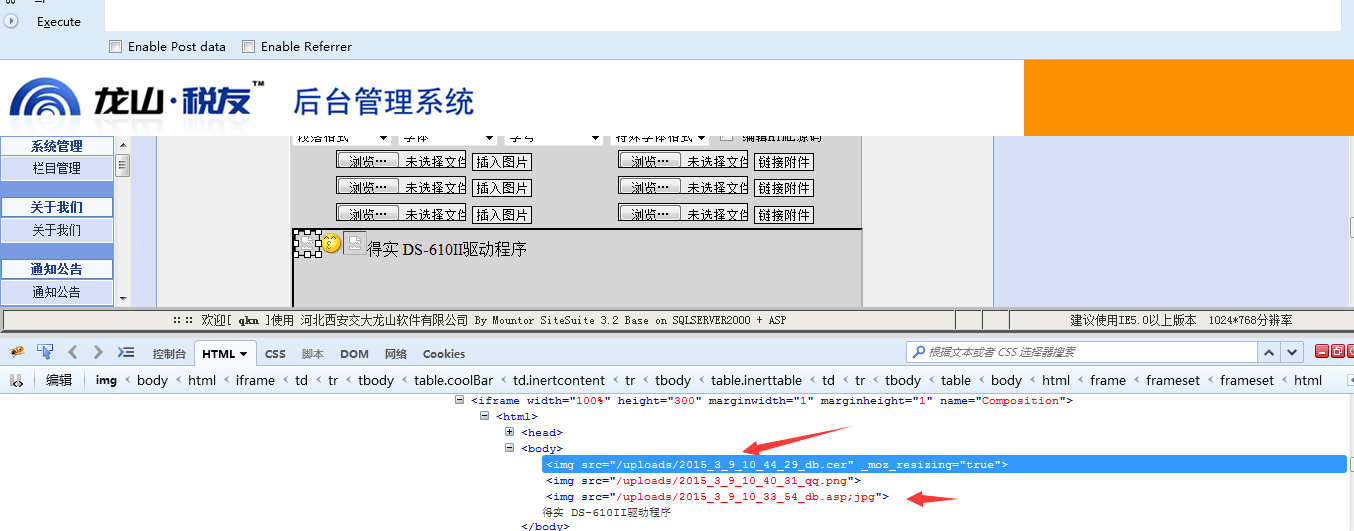The height and width of the screenshot is (531, 1354).
Task: Open the 字号 font size dropdown
Action: tap(553, 138)
